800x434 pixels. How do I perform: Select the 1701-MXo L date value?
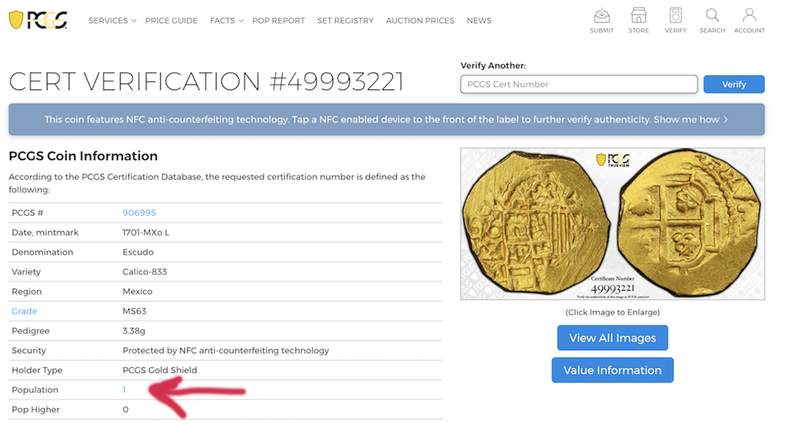coord(145,233)
